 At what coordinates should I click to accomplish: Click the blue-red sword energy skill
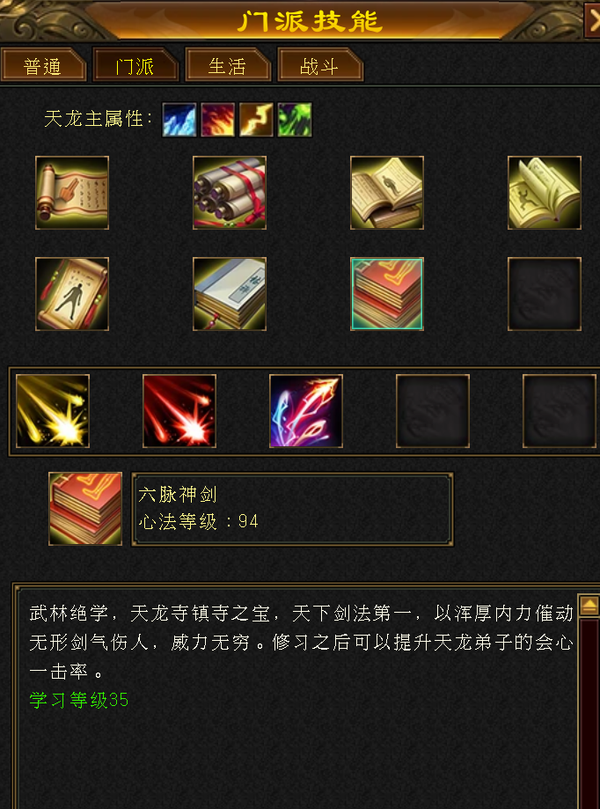click(306, 411)
